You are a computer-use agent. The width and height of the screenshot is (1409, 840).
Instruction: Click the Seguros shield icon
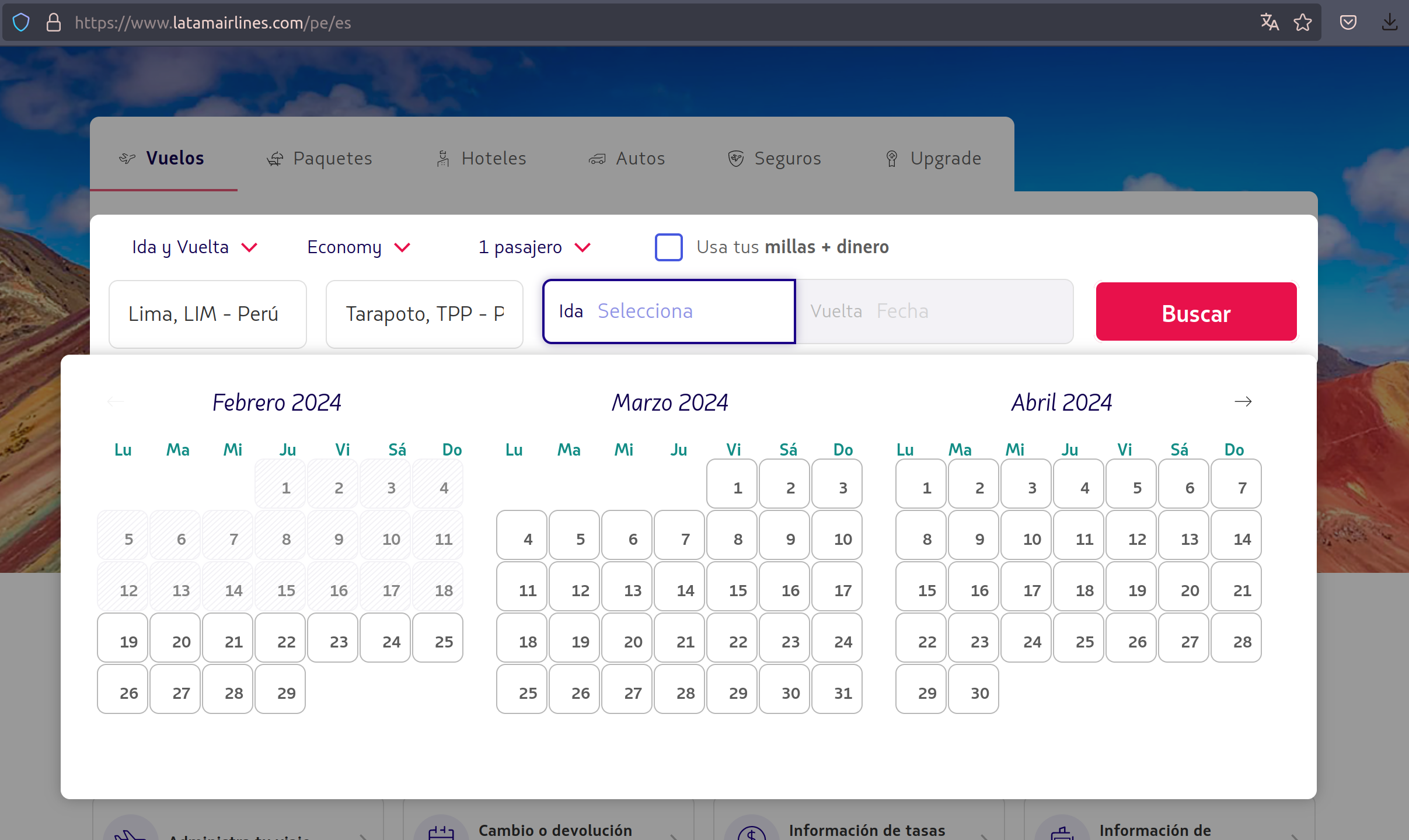pos(735,159)
